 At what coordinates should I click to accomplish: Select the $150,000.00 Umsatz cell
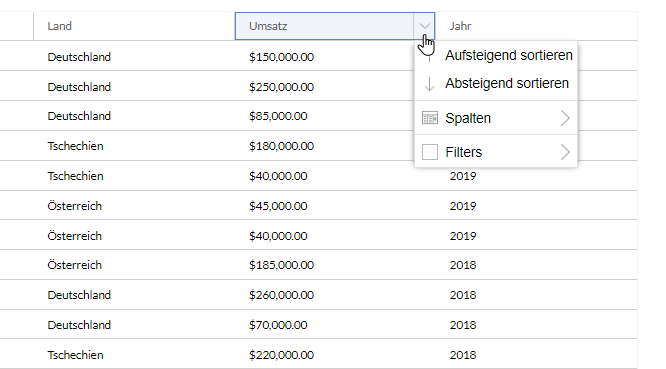coord(282,57)
